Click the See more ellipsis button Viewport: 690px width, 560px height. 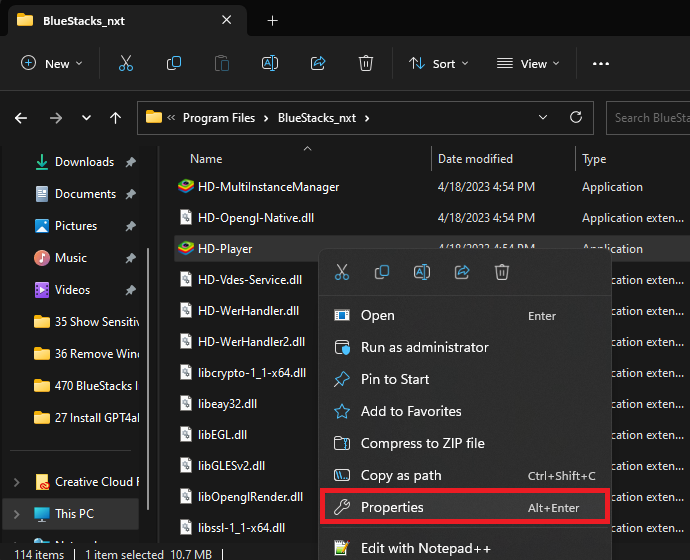pos(600,63)
